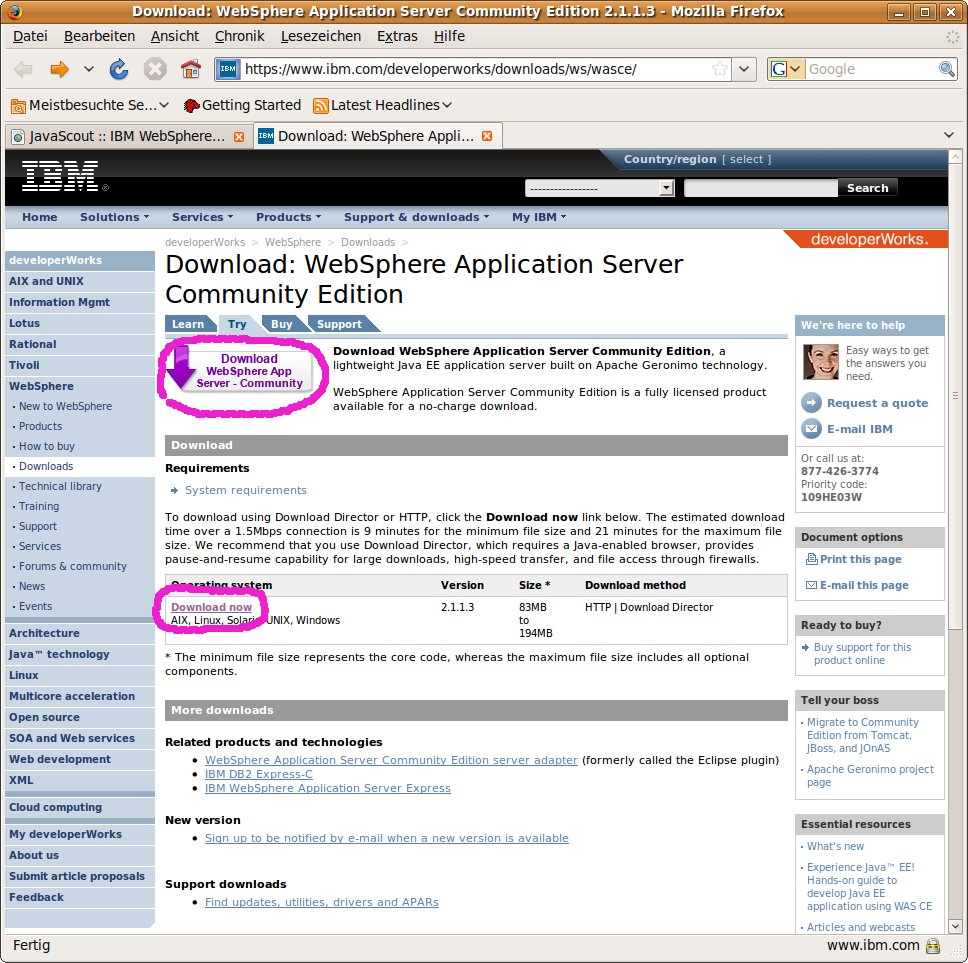The image size is (968, 963).
Task: Switch to the Learn tab
Action: (x=187, y=324)
